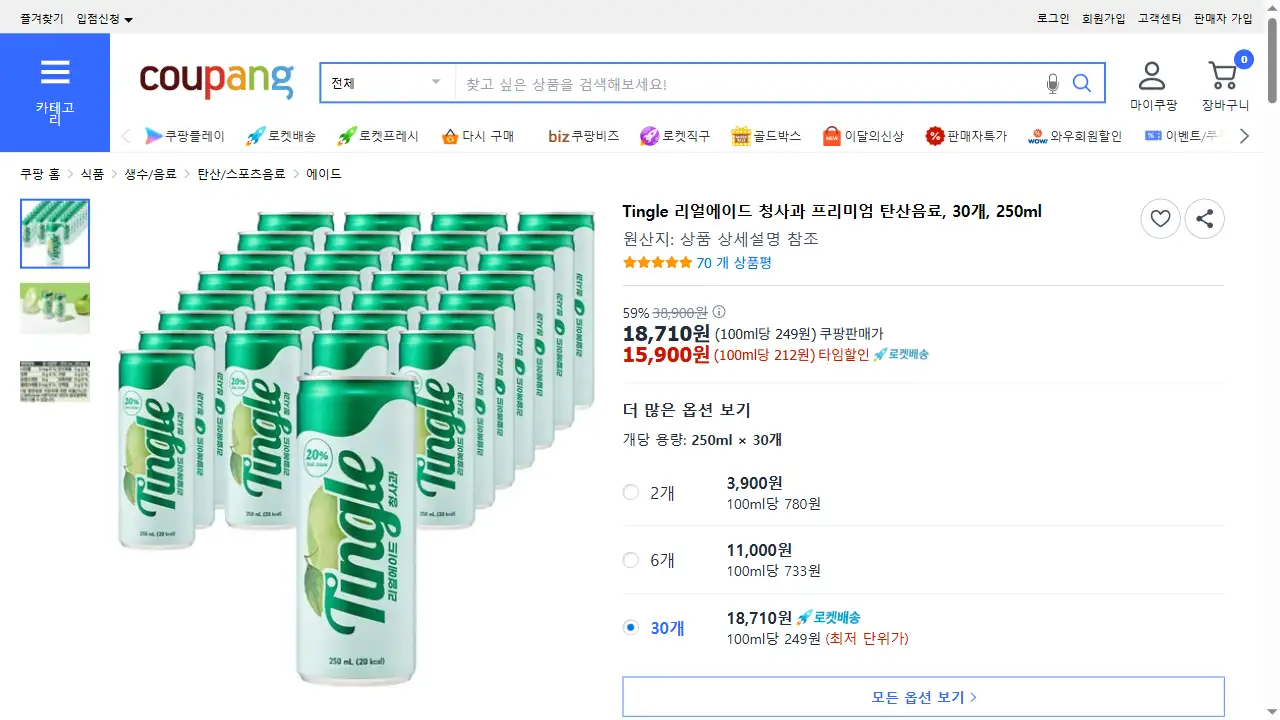1280x720 pixels.
Task: Click 회원가입 in the top bar
Action: tap(1103, 19)
